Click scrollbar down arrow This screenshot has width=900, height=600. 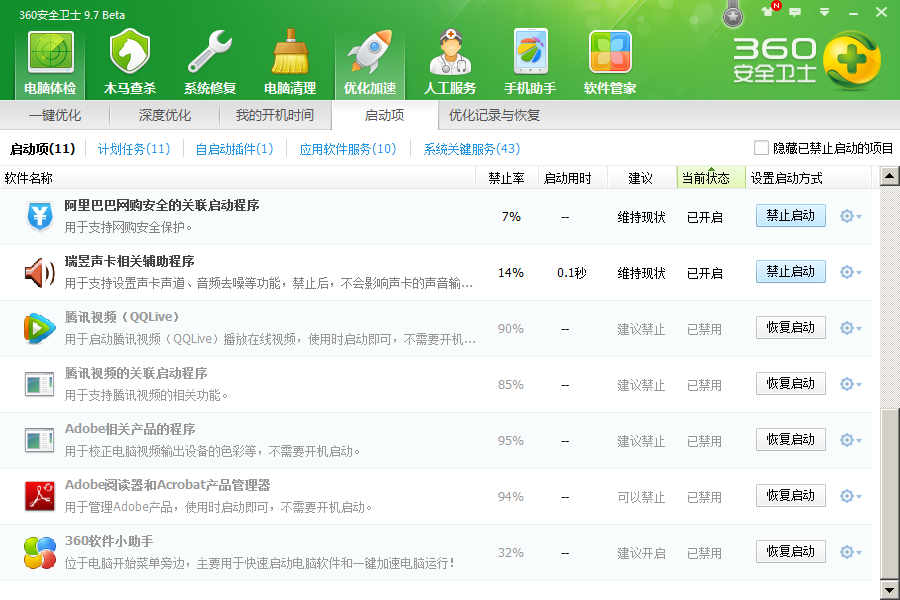click(890, 589)
